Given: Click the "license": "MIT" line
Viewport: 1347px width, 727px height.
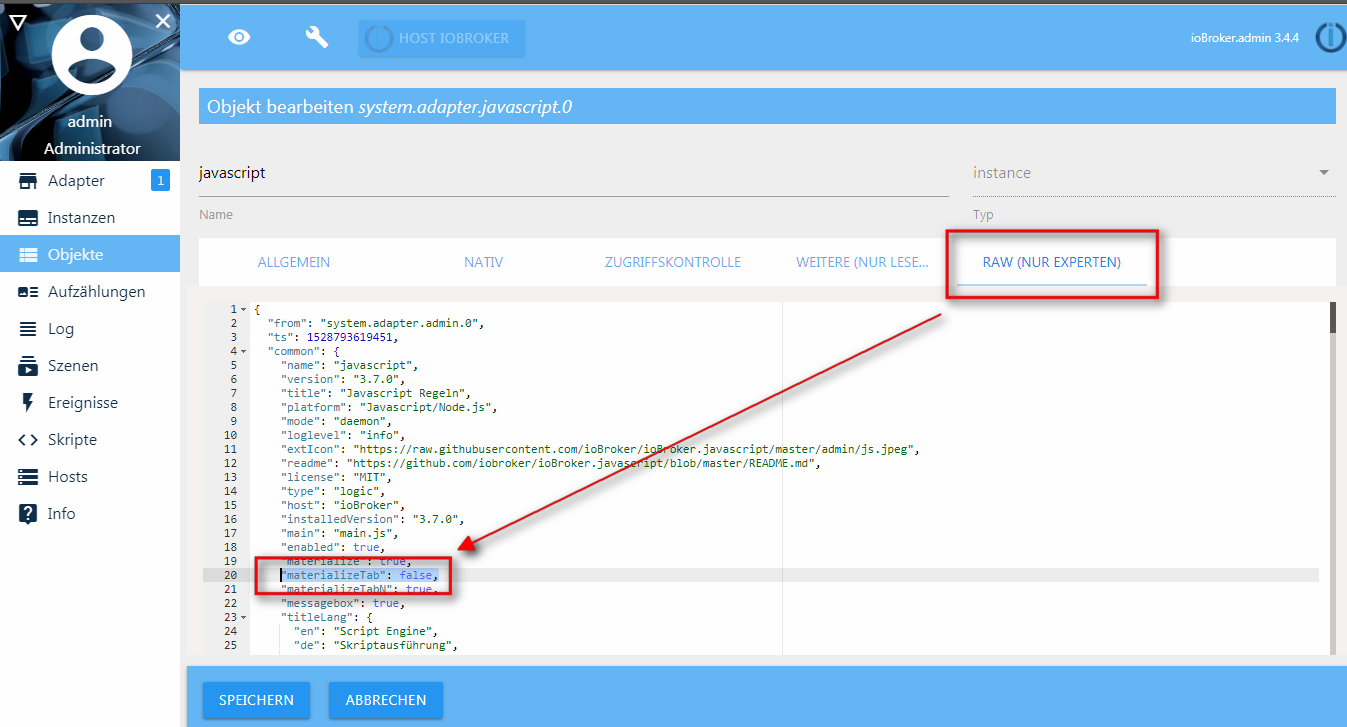Looking at the screenshot, I should pyautogui.click(x=336, y=478).
